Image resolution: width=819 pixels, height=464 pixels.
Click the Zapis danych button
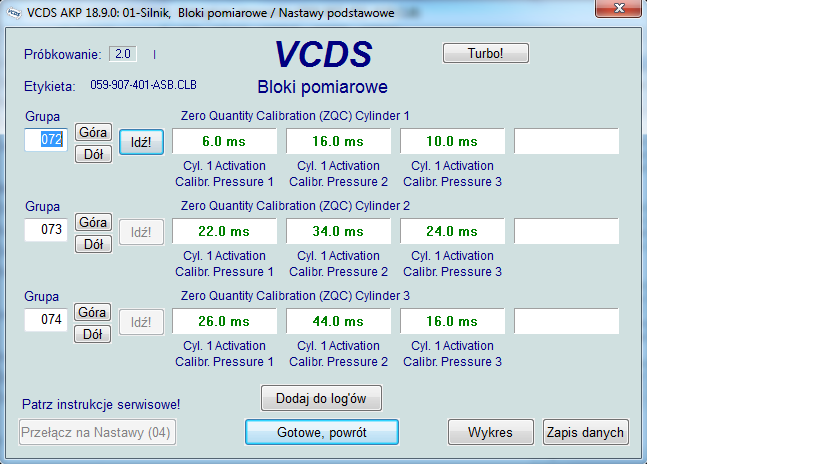[585, 432]
